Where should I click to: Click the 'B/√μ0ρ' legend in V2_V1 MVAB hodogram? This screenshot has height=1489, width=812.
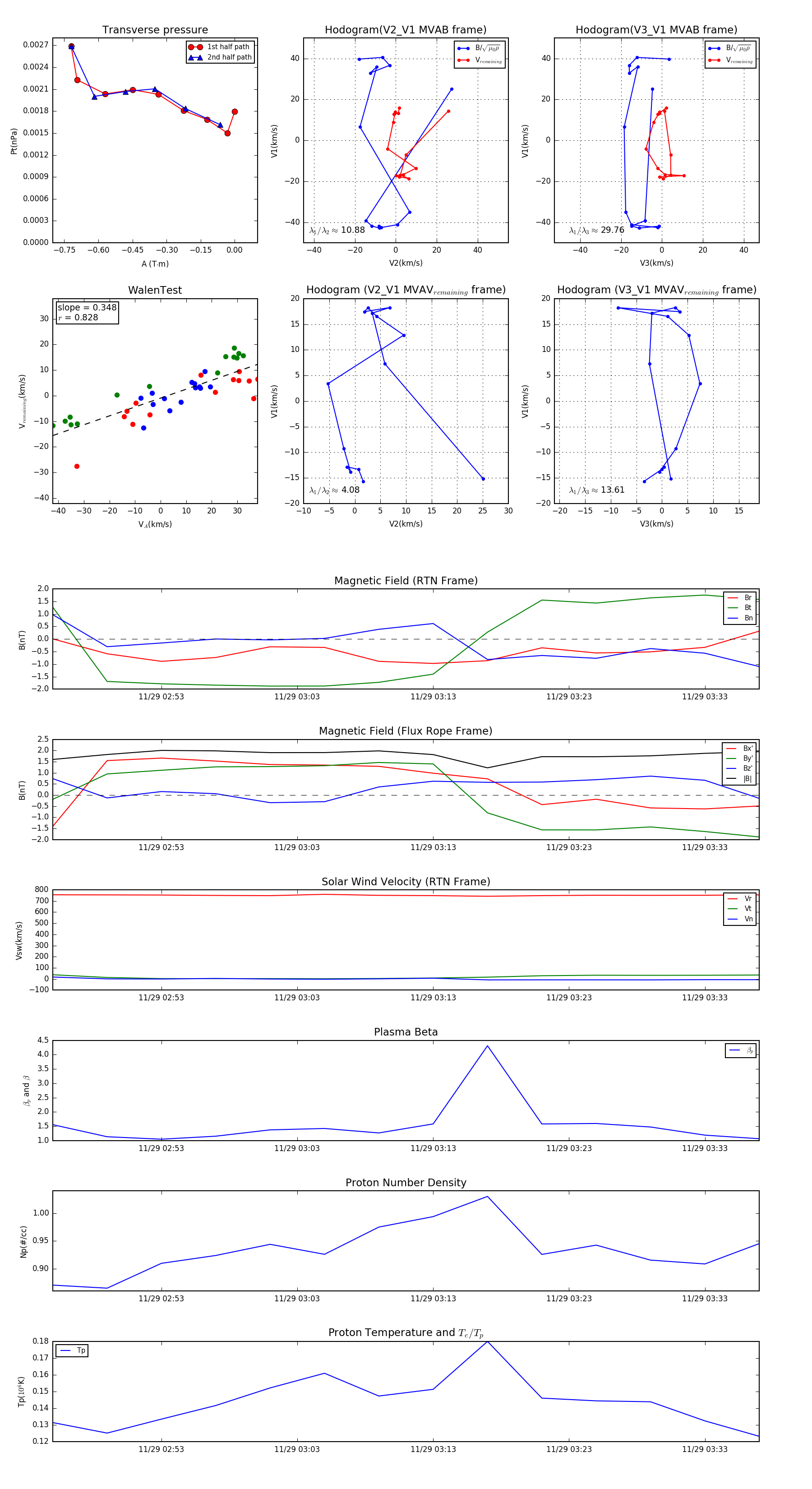(x=479, y=48)
